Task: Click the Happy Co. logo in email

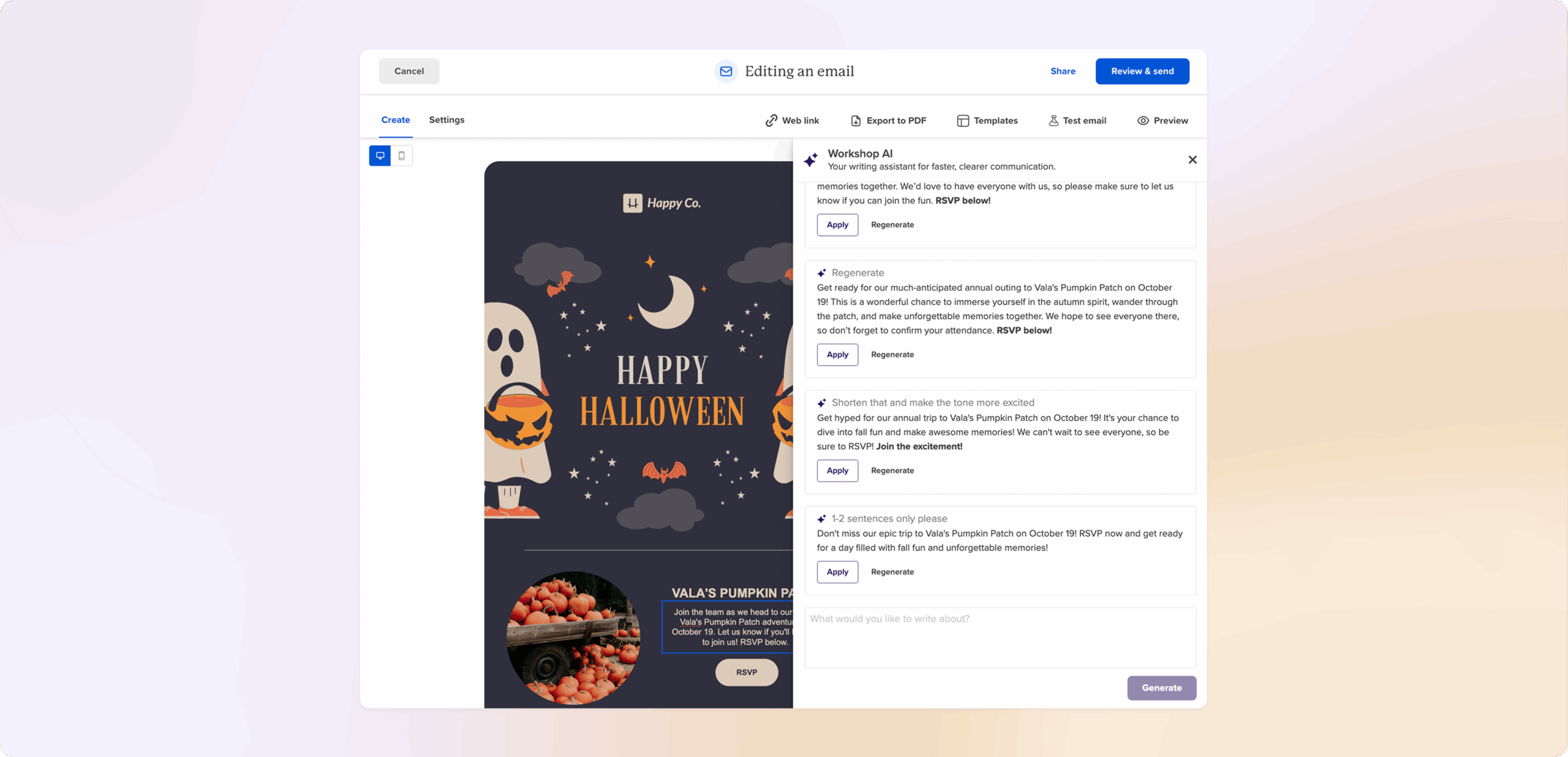Action: click(661, 203)
